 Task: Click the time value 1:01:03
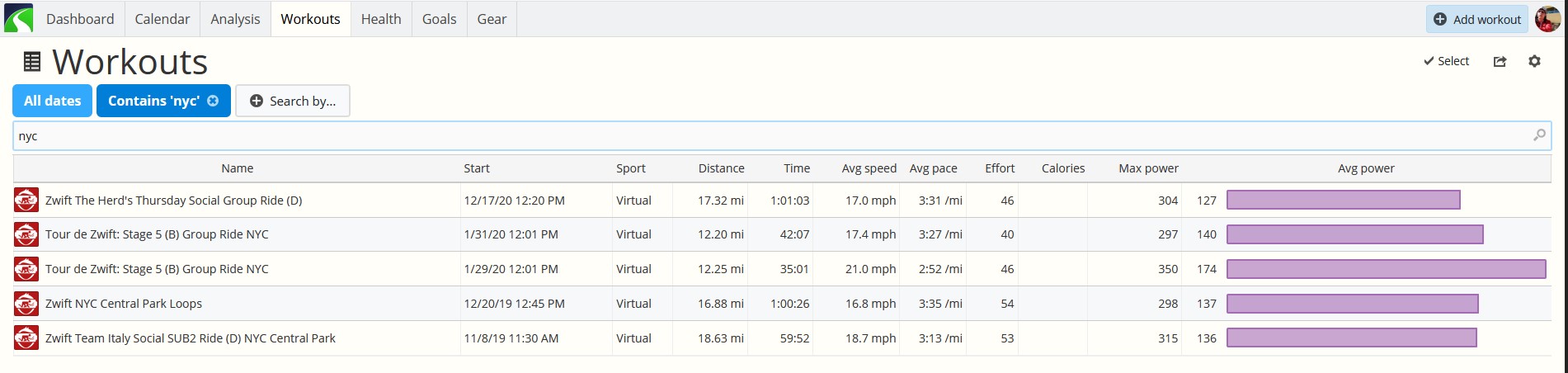(789, 201)
